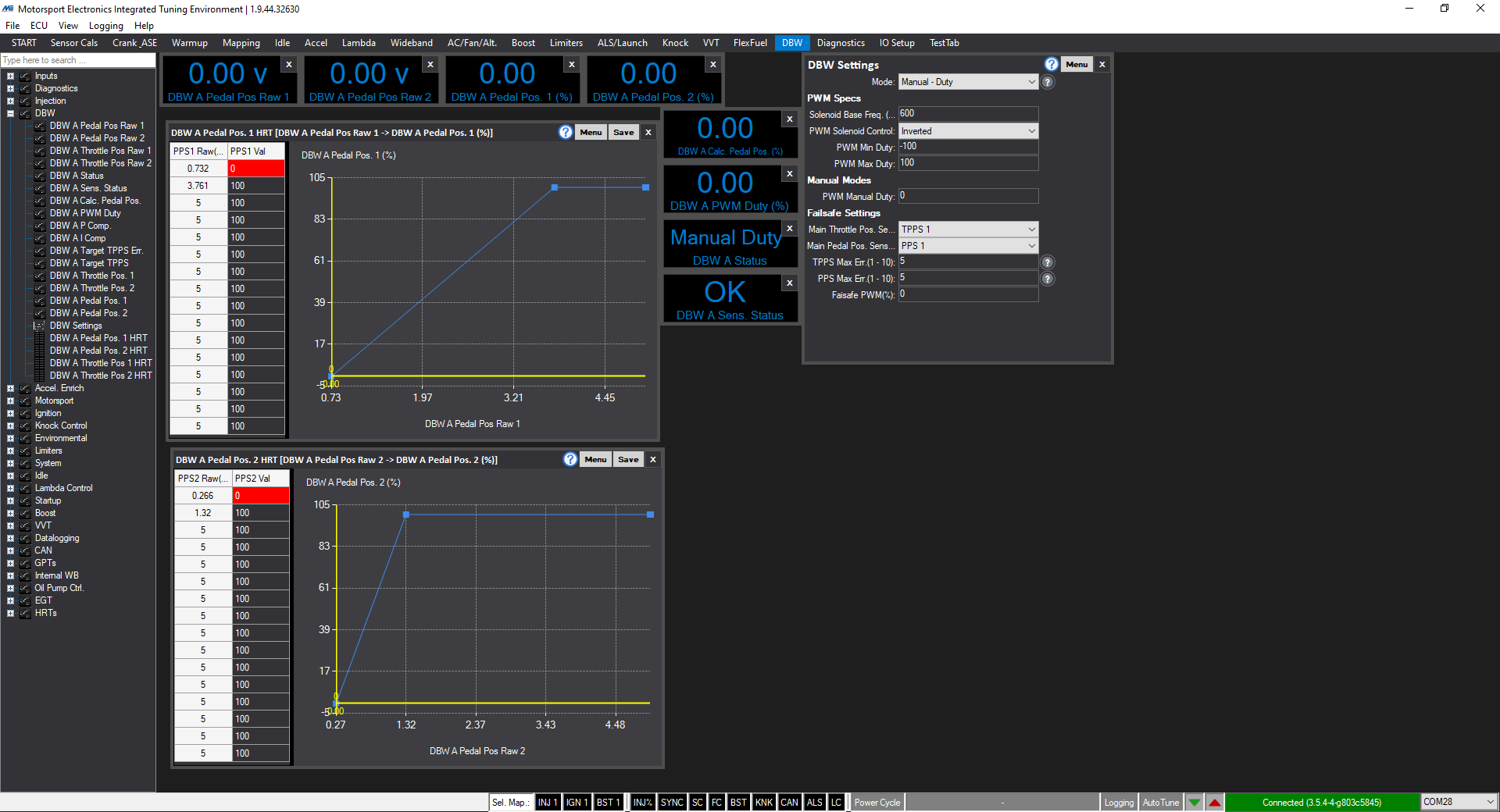1500x812 pixels.
Task: Expand the Inputs tree node
Action: click(10, 77)
